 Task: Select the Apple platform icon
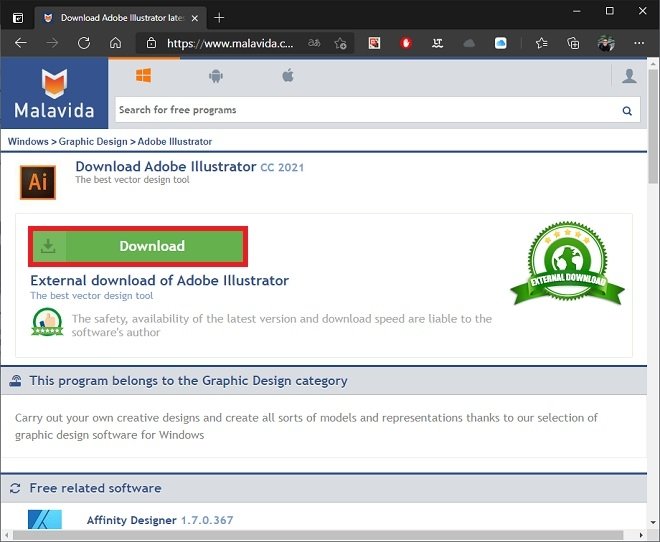288,76
